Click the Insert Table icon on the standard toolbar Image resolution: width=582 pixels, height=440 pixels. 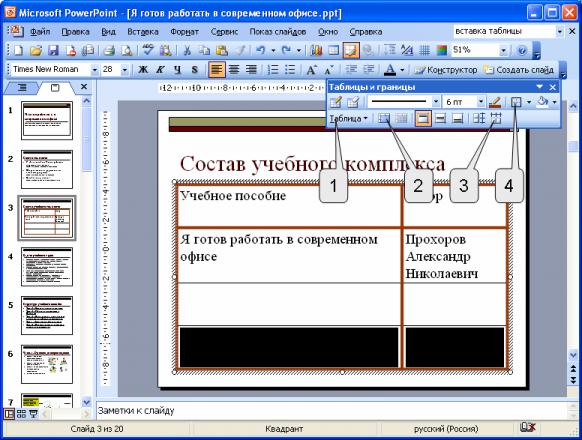[x=333, y=50]
